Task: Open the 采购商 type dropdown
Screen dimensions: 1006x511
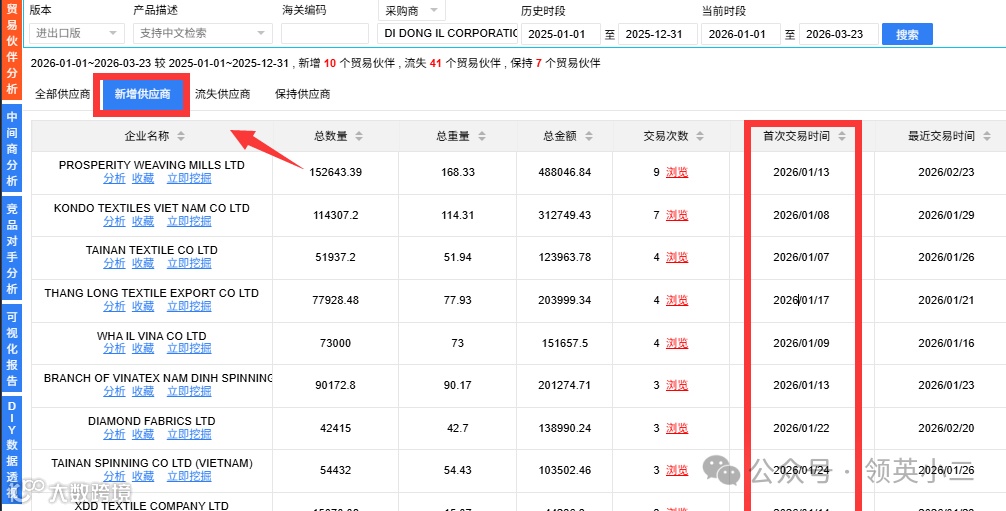Action: (x=411, y=11)
